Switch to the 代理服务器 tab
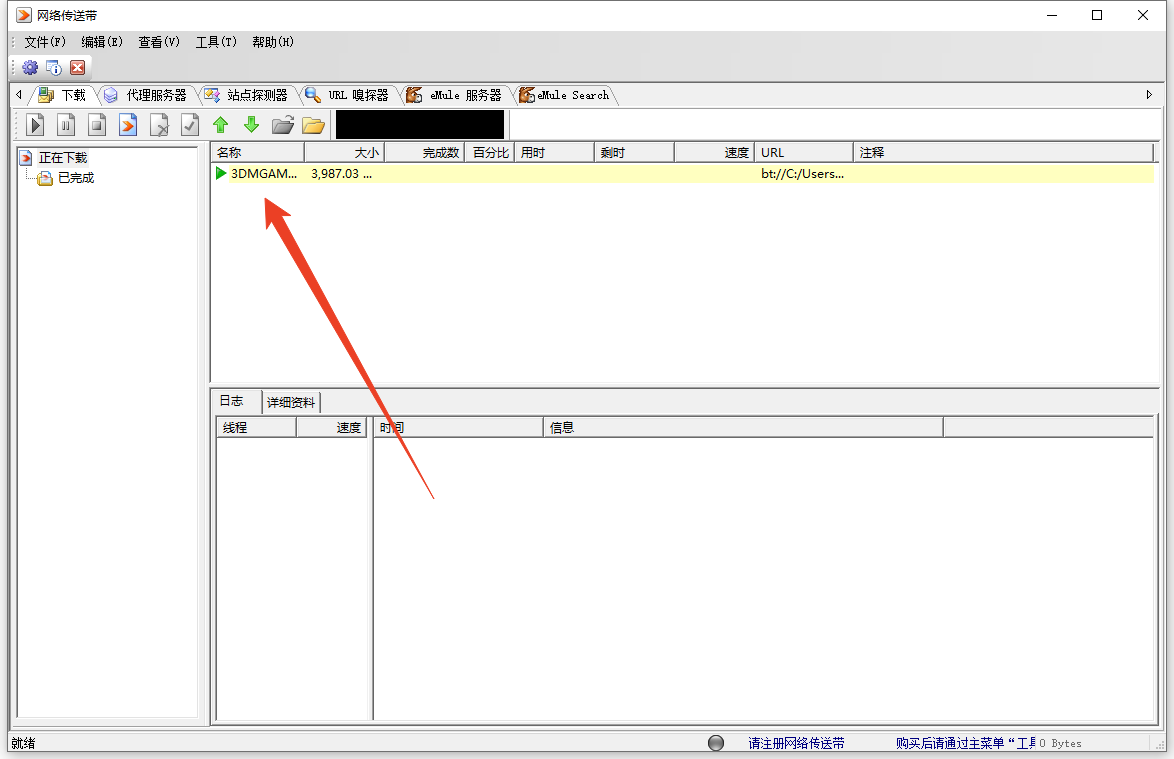Image resolution: width=1174 pixels, height=759 pixels. [x=146, y=95]
